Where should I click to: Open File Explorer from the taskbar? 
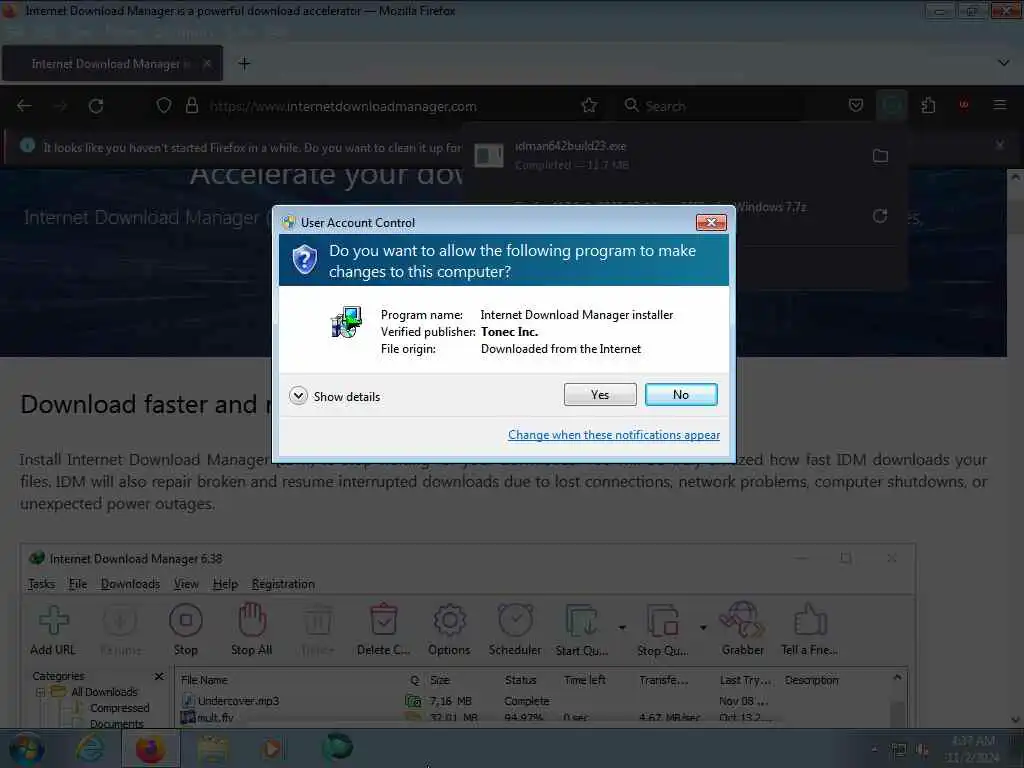coord(212,749)
